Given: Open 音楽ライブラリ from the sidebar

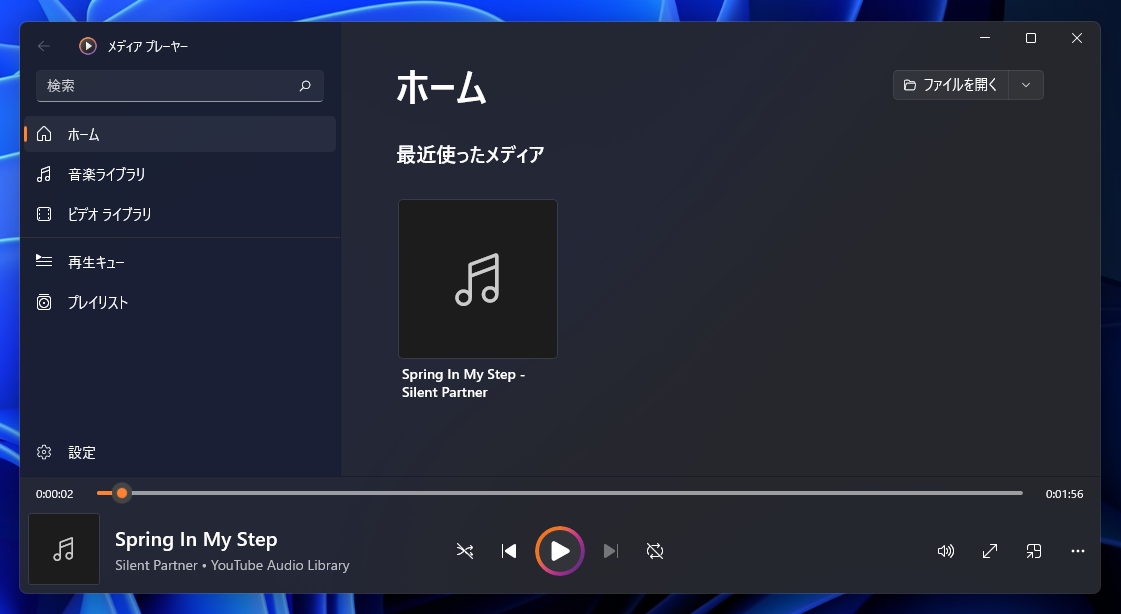Looking at the screenshot, I should (180, 174).
